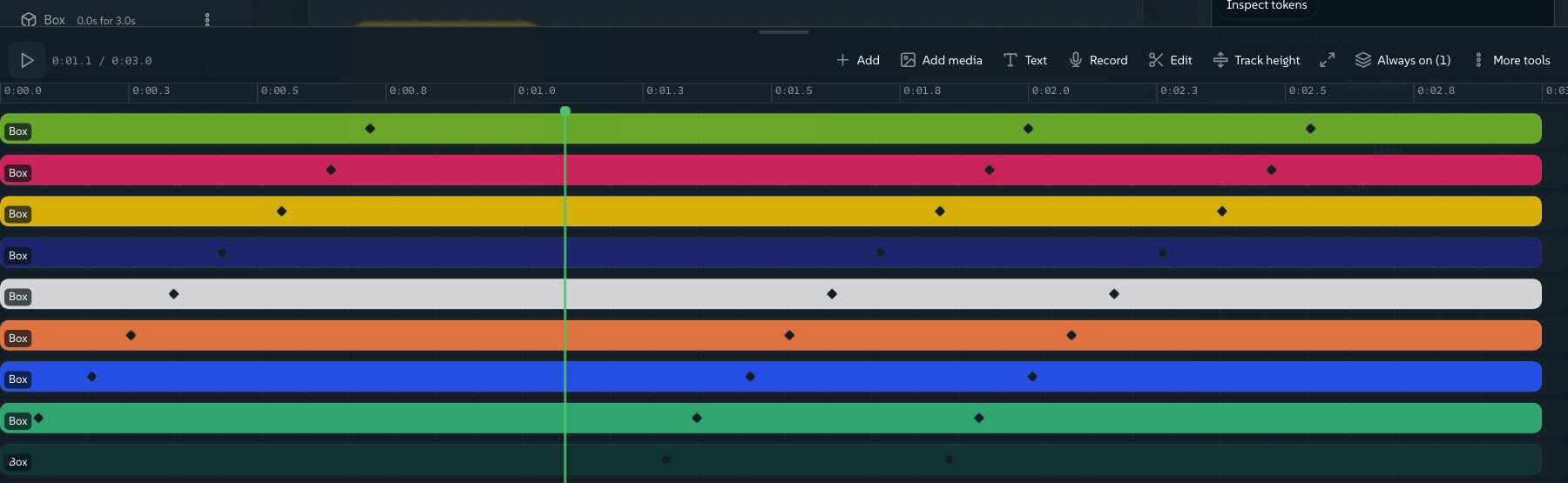Click the Box label on the green track

(17, 131)
